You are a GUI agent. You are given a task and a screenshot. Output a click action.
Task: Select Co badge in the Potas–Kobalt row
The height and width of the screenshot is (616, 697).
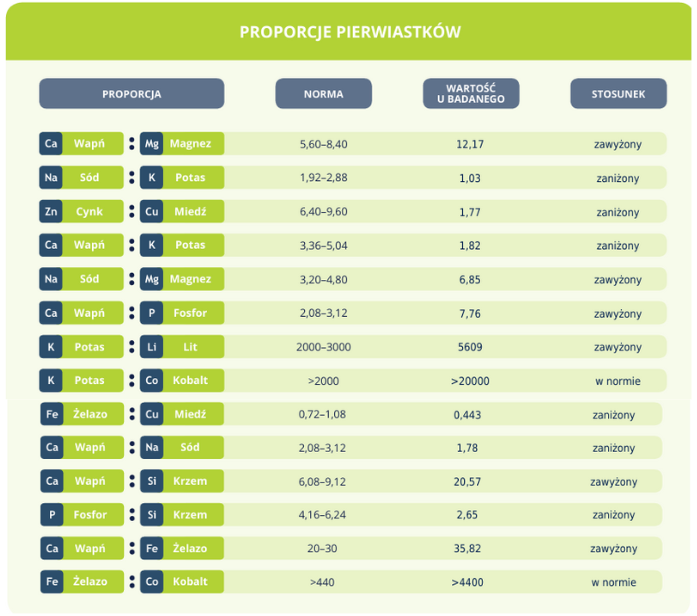tap(151, 381)
